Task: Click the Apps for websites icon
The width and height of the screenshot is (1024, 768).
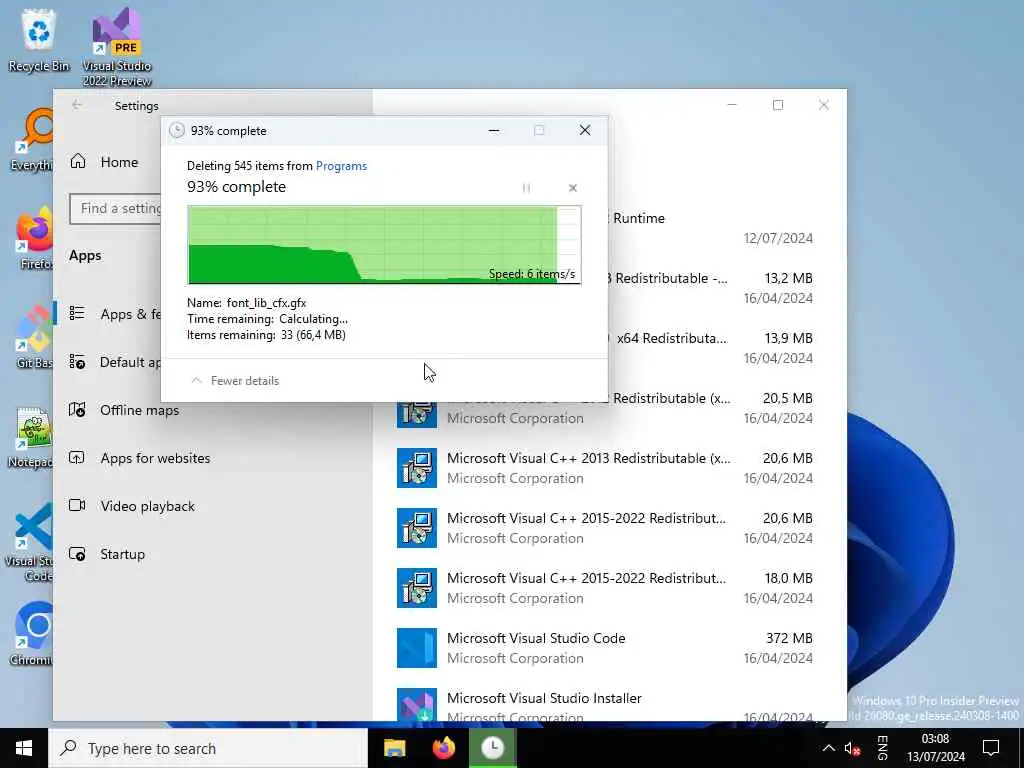Action: tap(77, 458)
